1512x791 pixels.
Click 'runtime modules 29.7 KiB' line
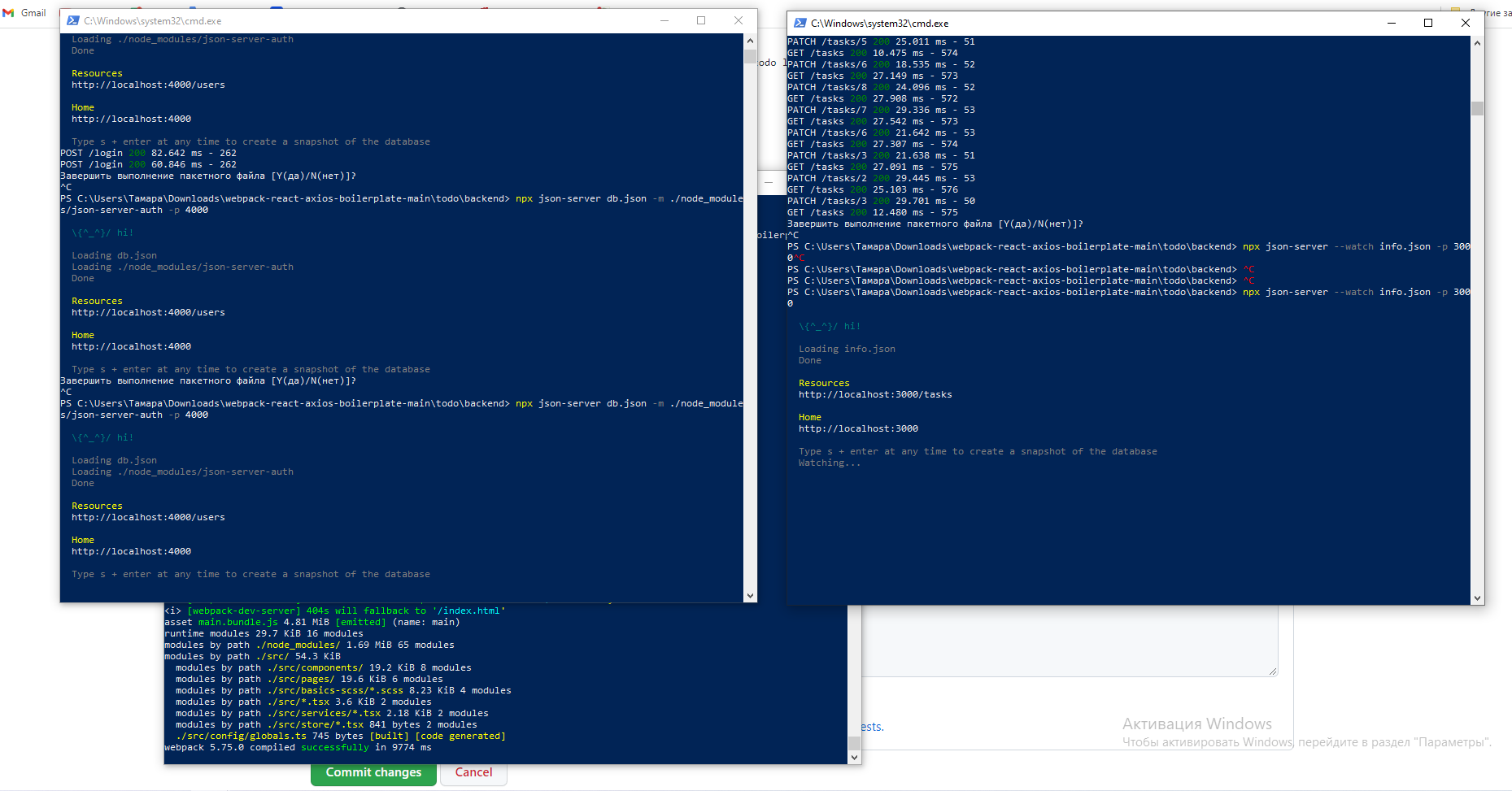click(x=264, y=633)
